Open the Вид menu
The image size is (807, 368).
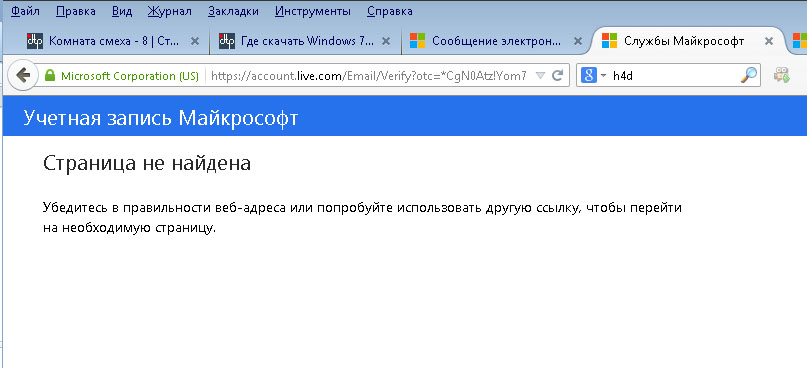click(121, 11)
